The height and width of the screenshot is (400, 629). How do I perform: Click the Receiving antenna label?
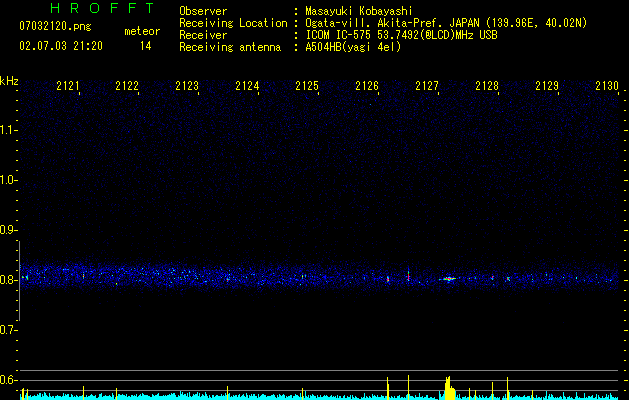click(230, 47)
